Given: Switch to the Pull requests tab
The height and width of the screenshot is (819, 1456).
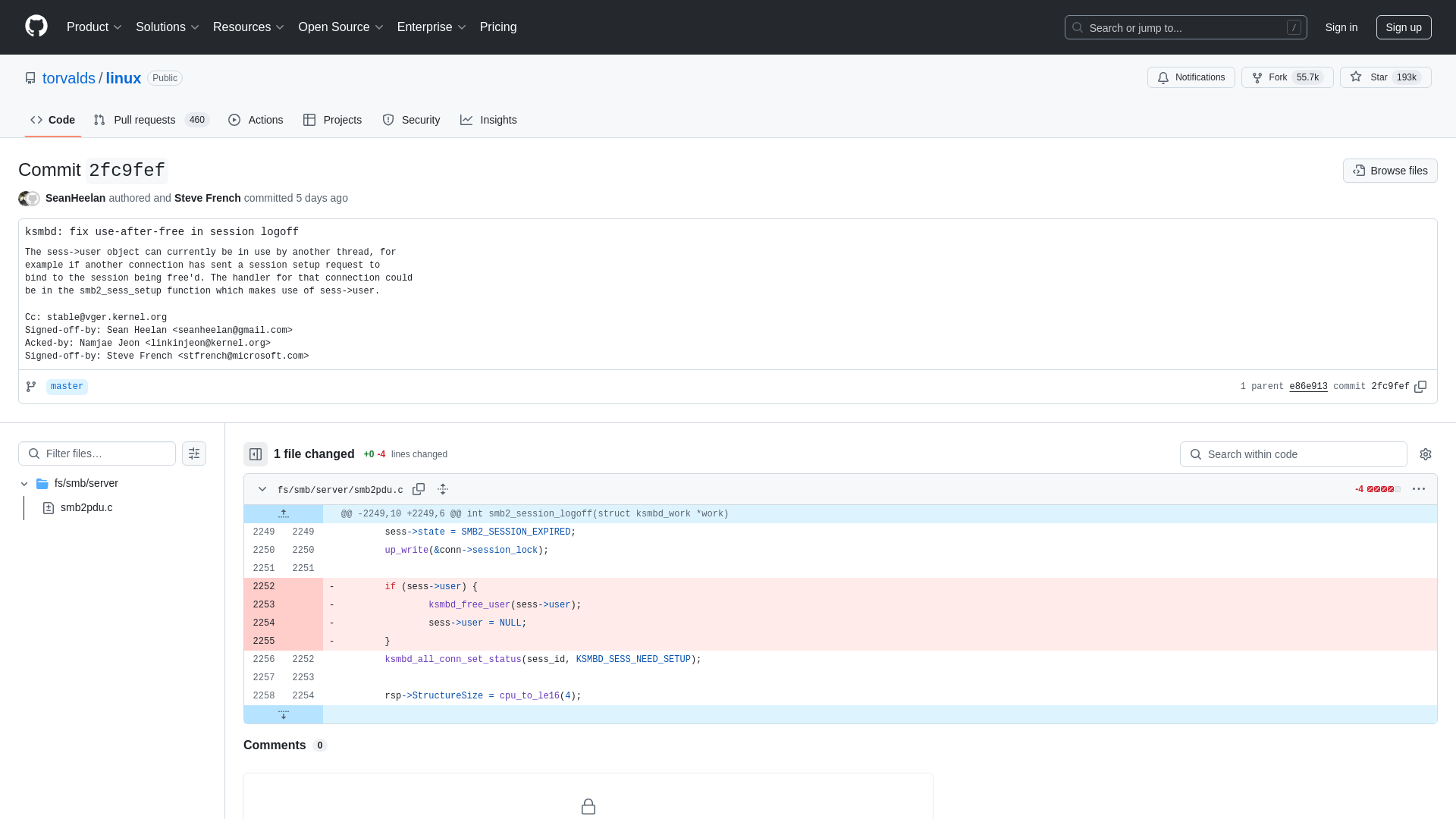Looking at the screenshot, I should (x=152, y=120).
